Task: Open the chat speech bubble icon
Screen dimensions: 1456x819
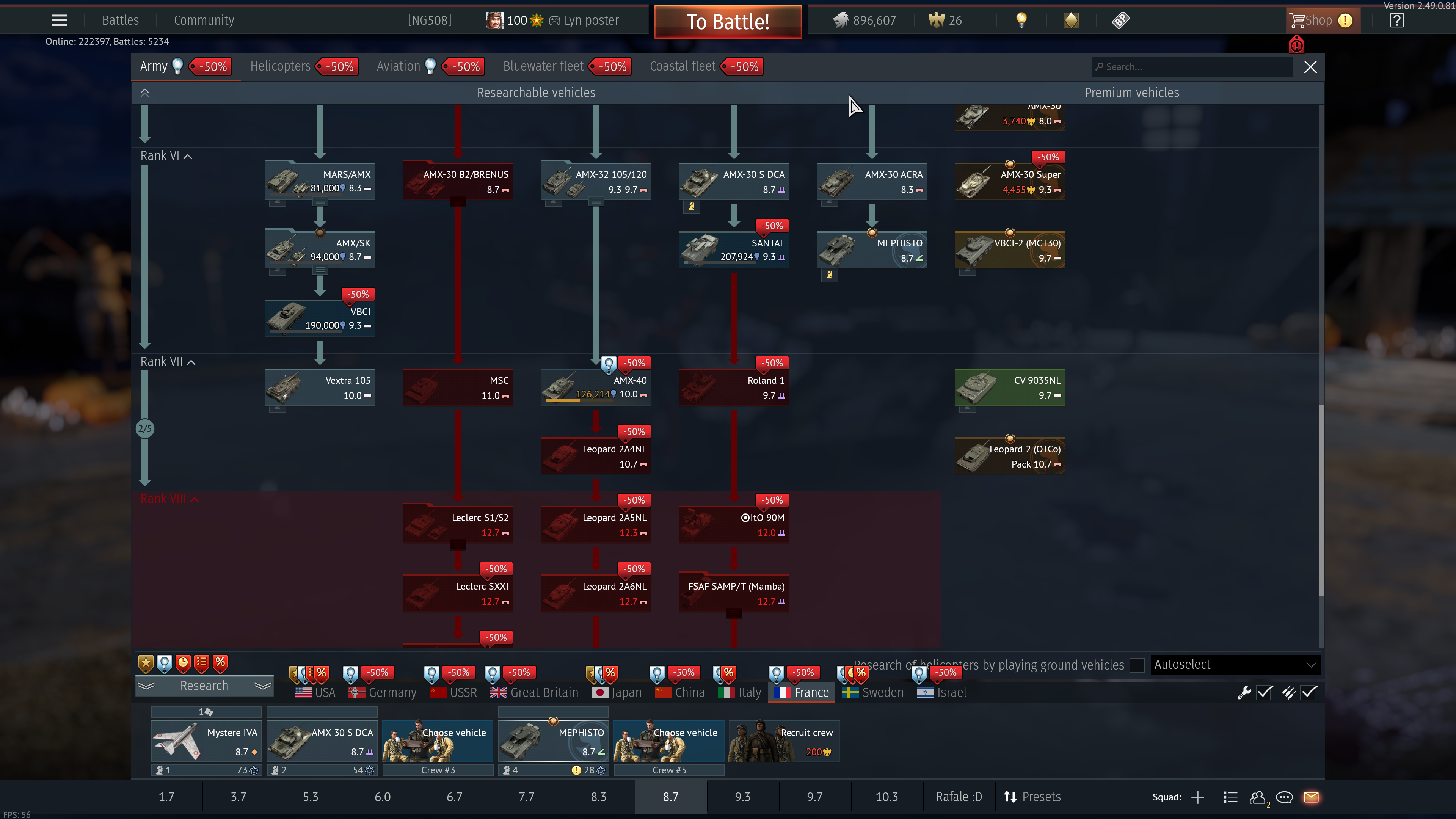Action: pyautogui.click(x=1284, y=797)
